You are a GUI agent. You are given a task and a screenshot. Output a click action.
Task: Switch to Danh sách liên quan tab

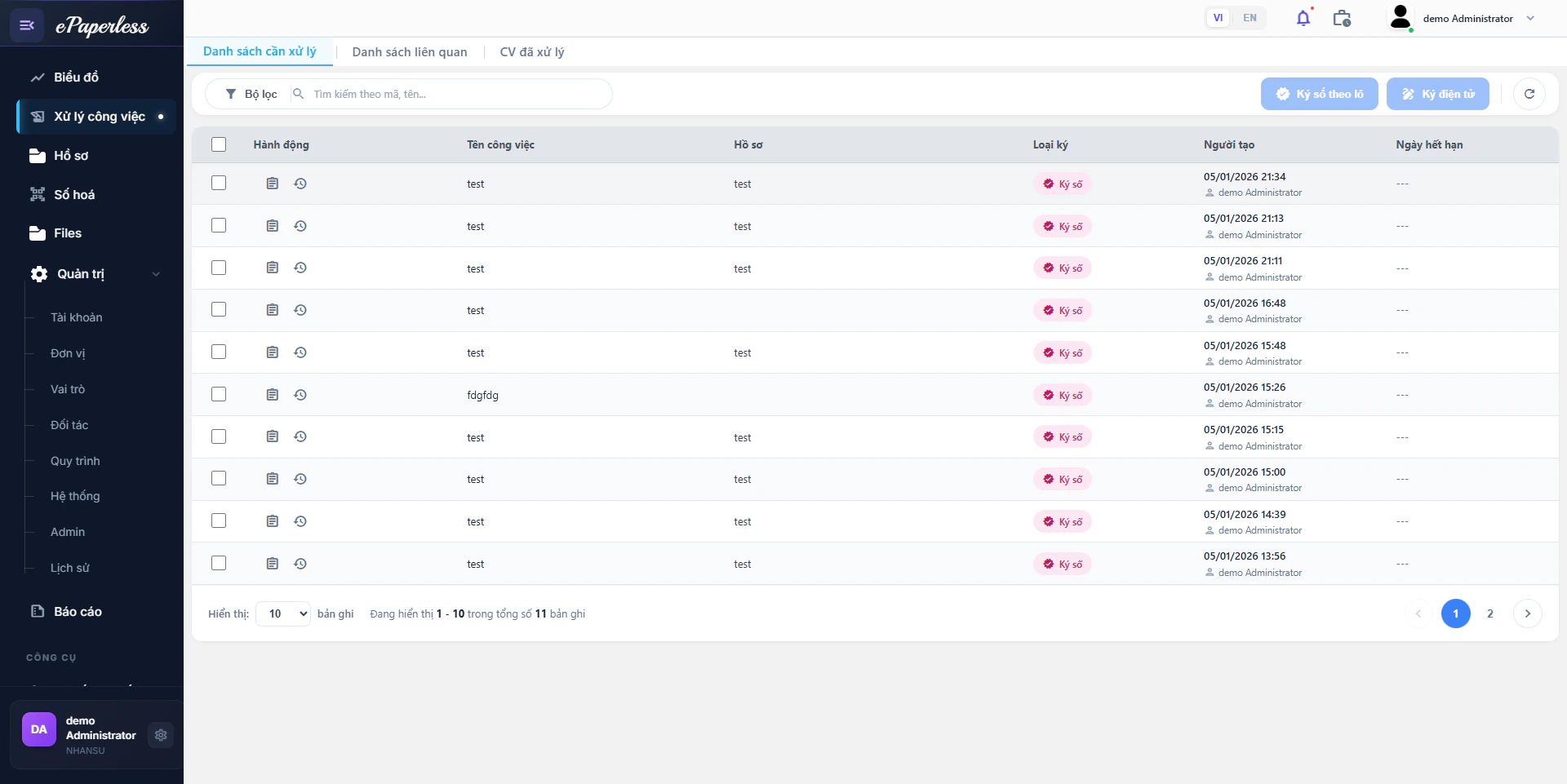[410, 52]
